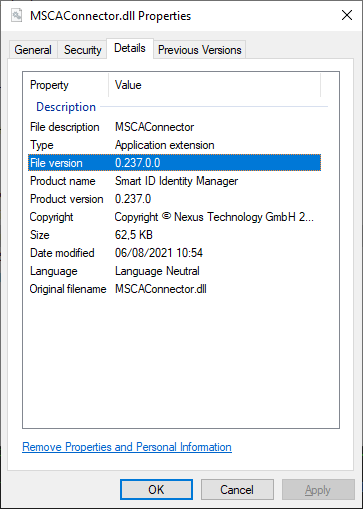Click the Nexus Technology GmbH copyright value
This screenshot has width=363, height=509.
tap(214, 217)
